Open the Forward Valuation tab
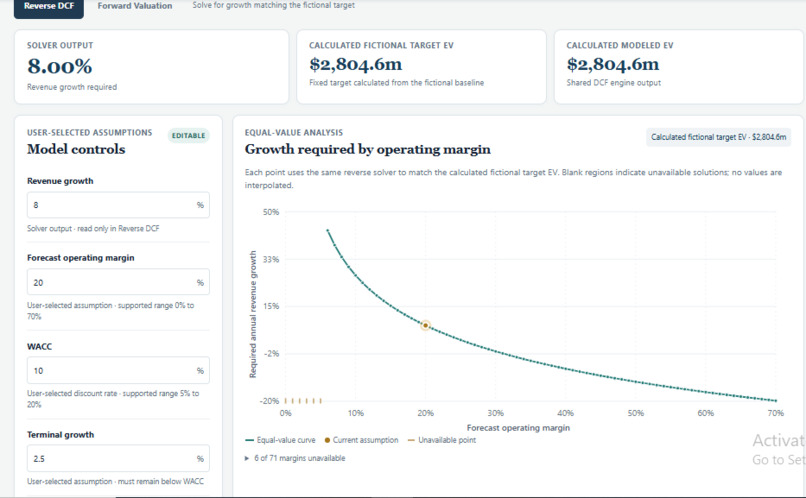 pyautogui.click(x=135, y=6)
